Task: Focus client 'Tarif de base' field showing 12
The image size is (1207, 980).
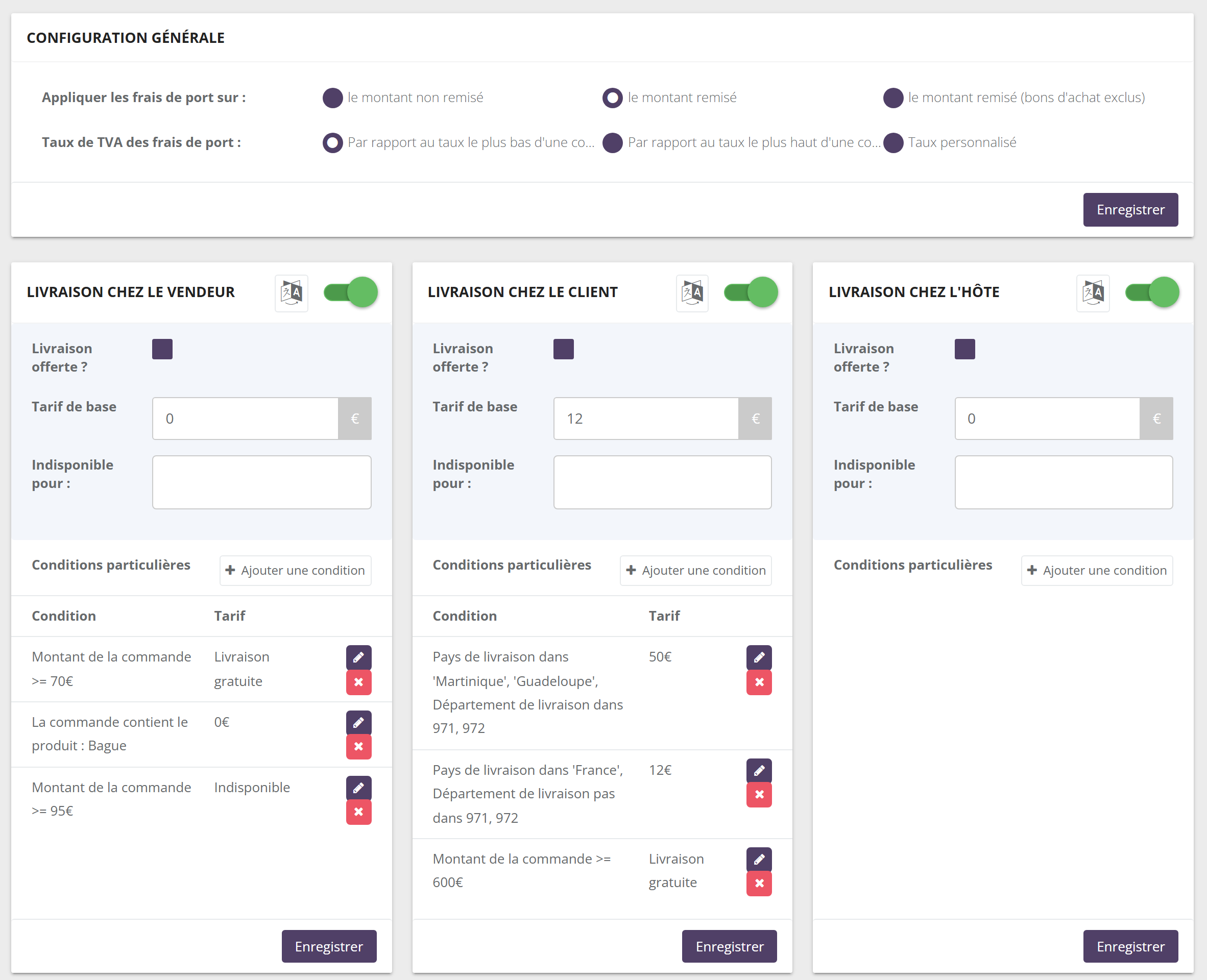Action: (x=646, y=419)
